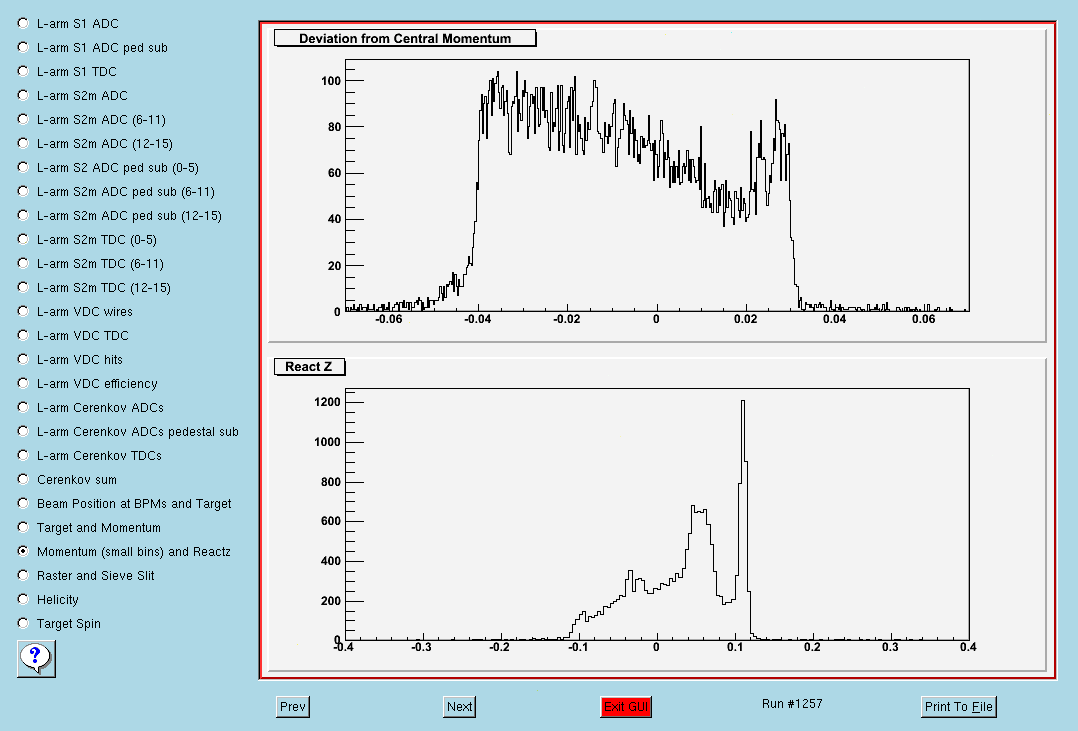
Task: Go to previous page with Prev
Action: pyautogui.click(x=293, y=707)
